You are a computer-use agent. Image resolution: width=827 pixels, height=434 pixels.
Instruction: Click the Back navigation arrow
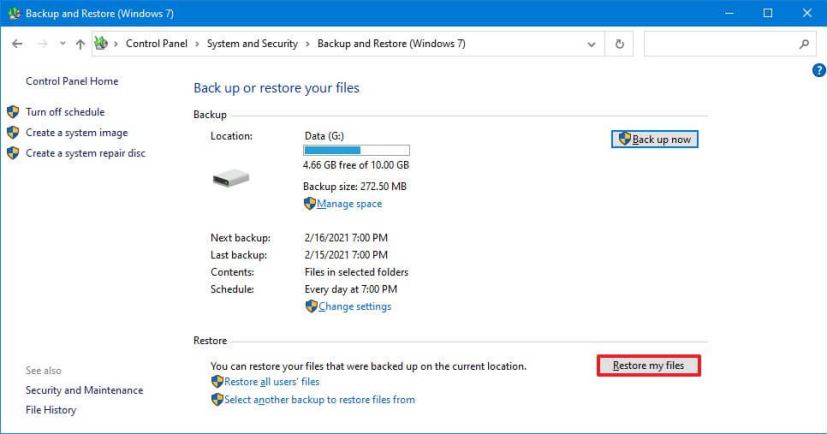click(17, 44)
